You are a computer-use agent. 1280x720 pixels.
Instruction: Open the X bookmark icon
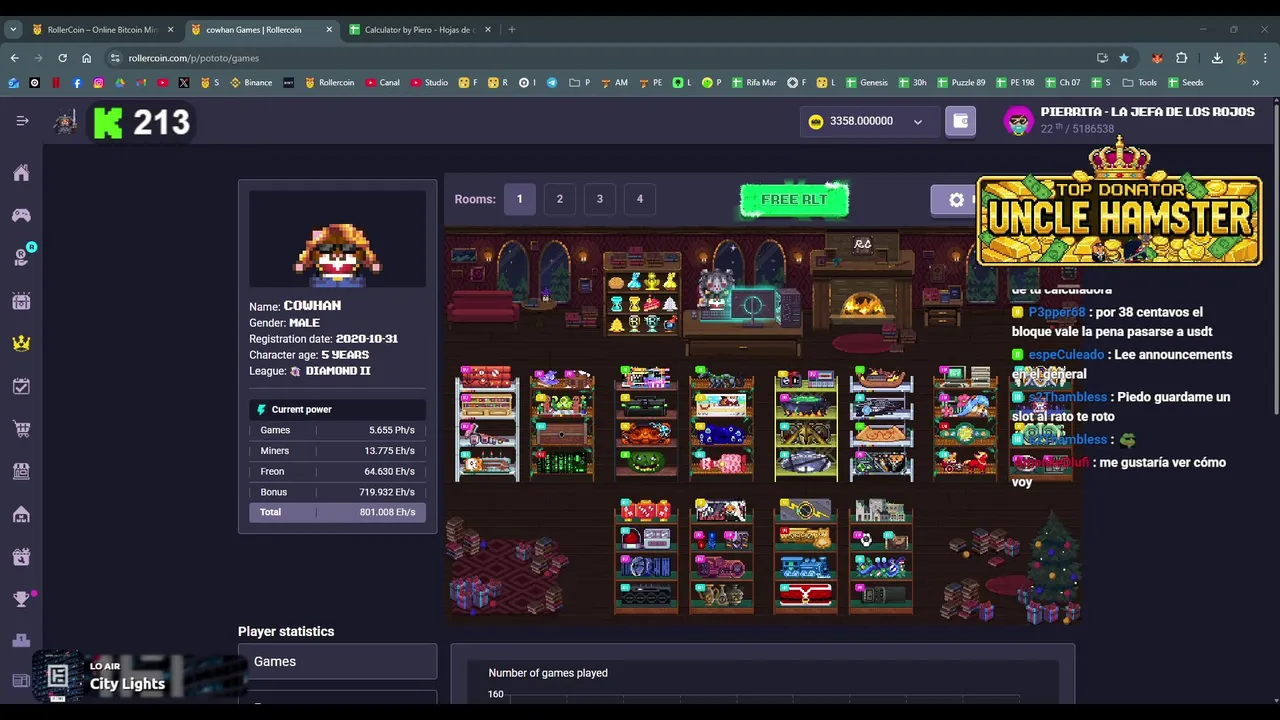(x=184, y=83)
